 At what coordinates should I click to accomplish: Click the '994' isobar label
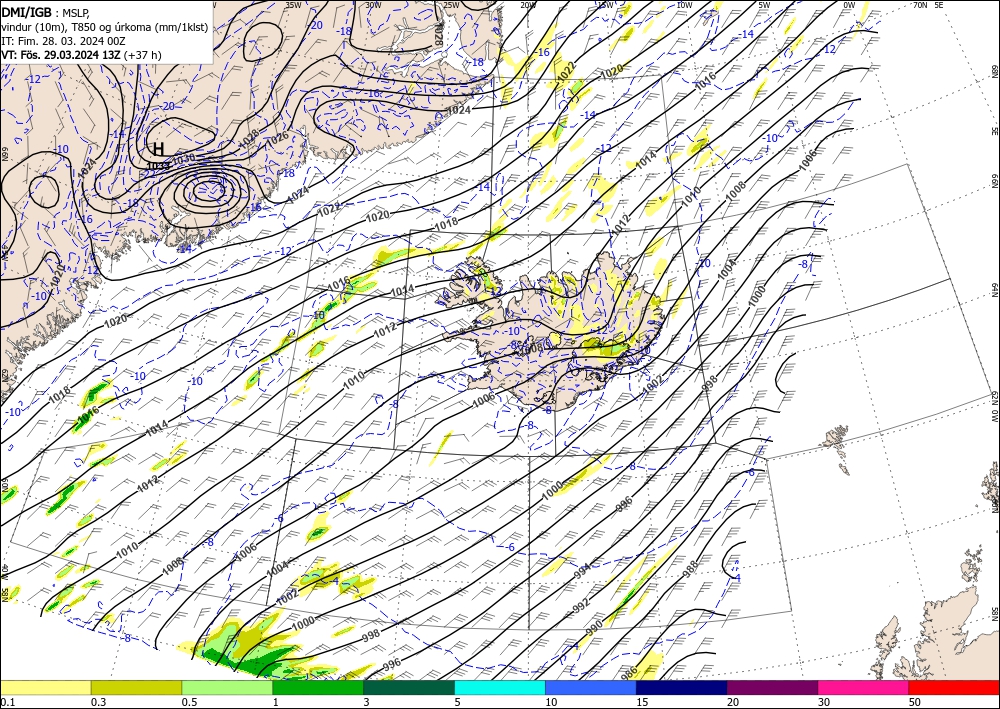pyautogui.click(x=584, y=569)
